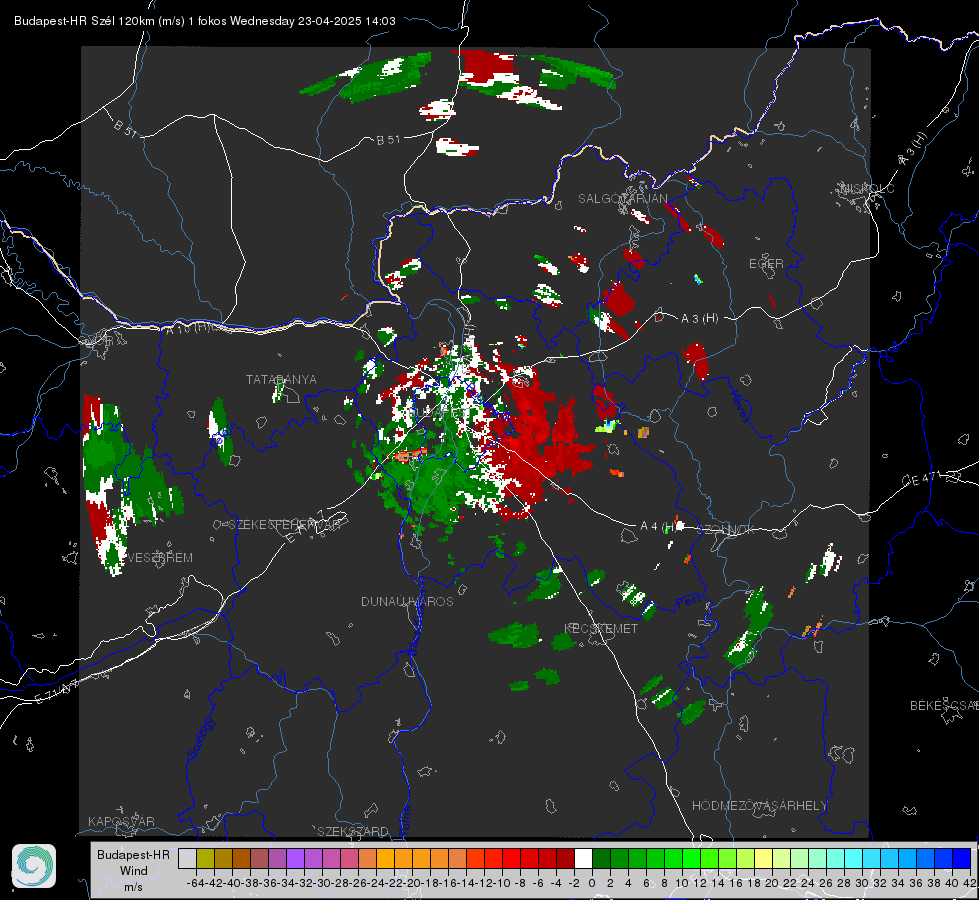Pick the dark blue swatch between 40 and 42

click(962, 859)
